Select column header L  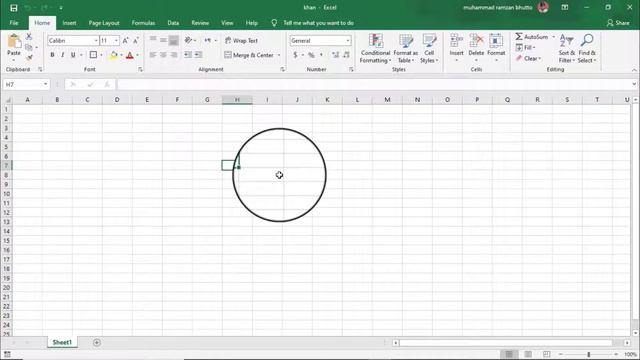pyautogui.click(x=357, y=100)
